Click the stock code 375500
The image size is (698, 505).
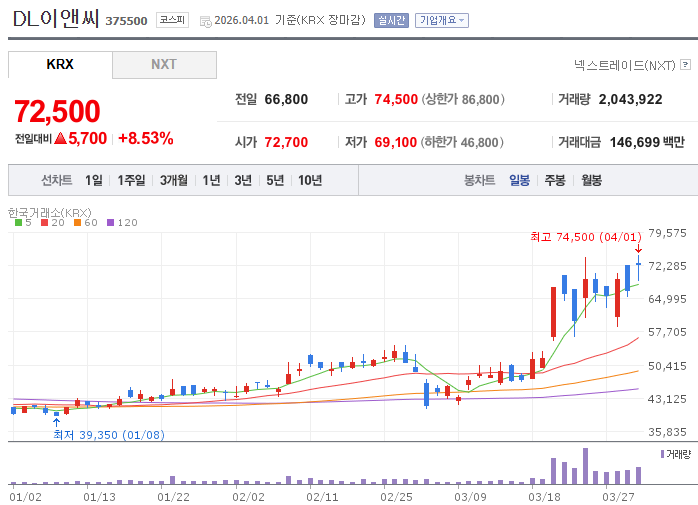[126, 21]
